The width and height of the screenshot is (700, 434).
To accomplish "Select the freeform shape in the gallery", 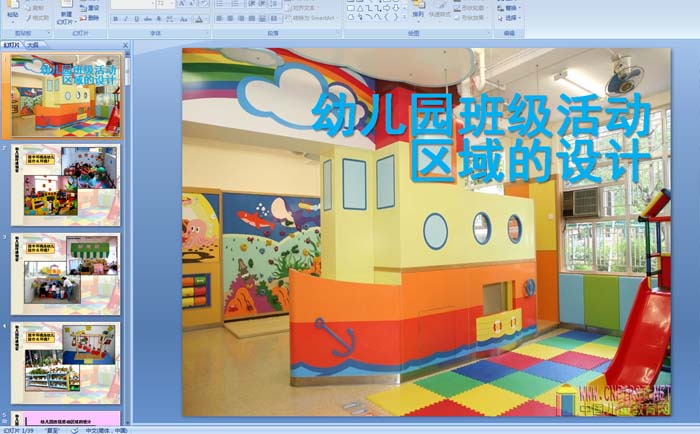I will pos(351,17).
